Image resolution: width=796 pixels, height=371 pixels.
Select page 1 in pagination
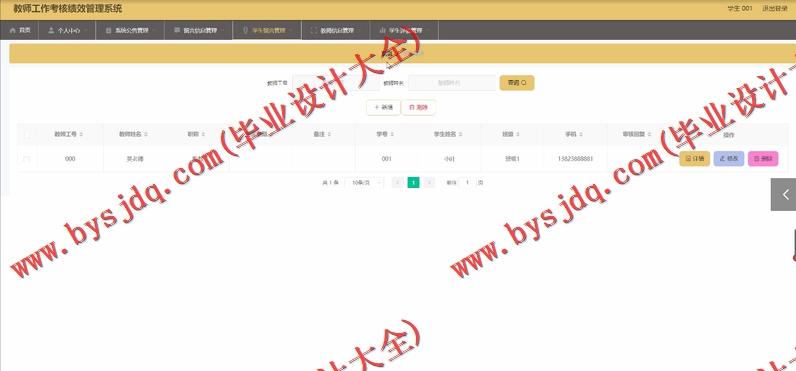pos(414,183)
